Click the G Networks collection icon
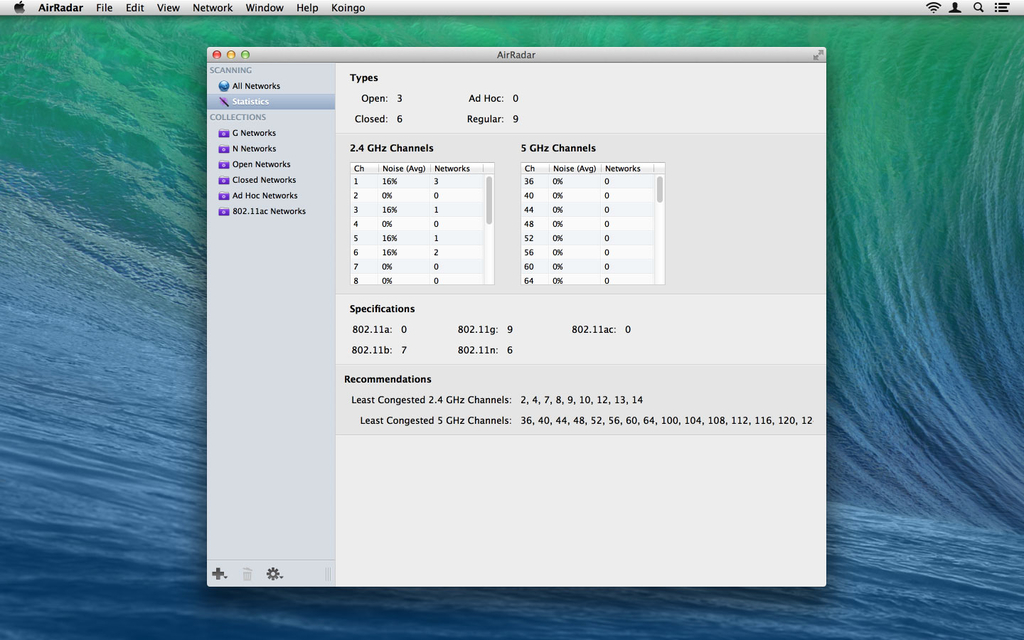Screen dimensions: 1024x640 [224, 133]
